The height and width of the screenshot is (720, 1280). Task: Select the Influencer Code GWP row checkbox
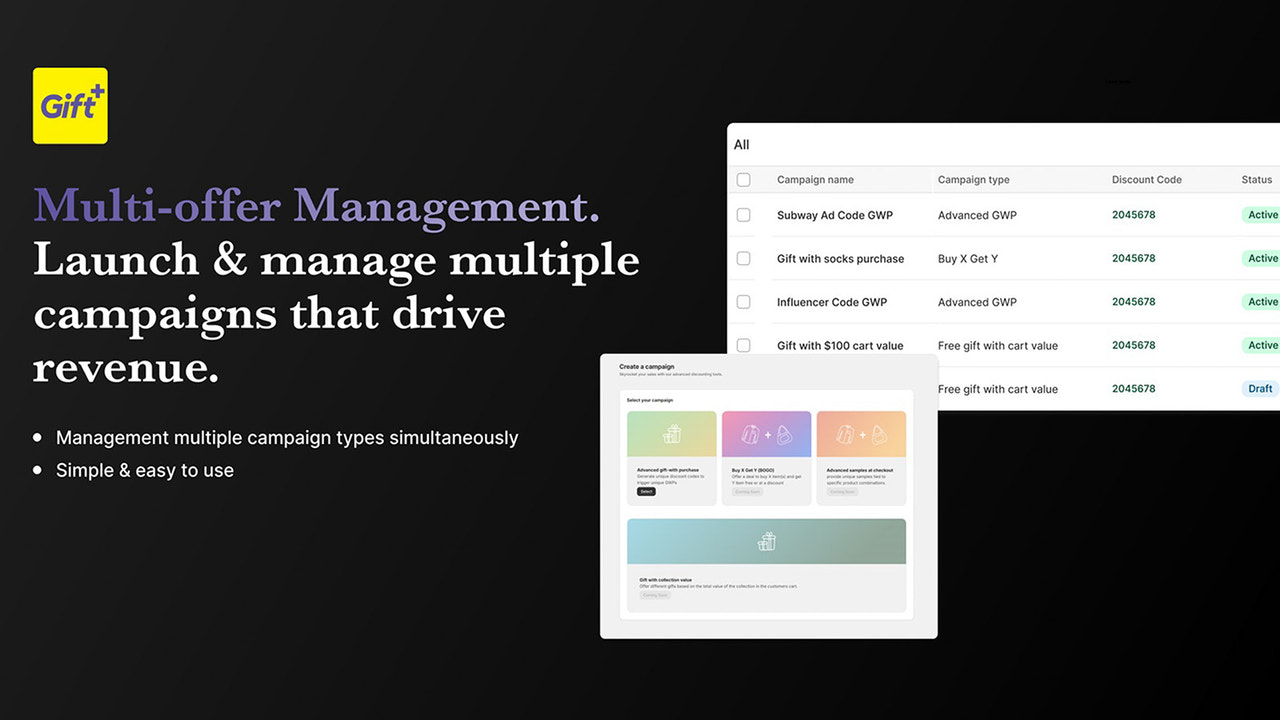(x=743, y=302)
